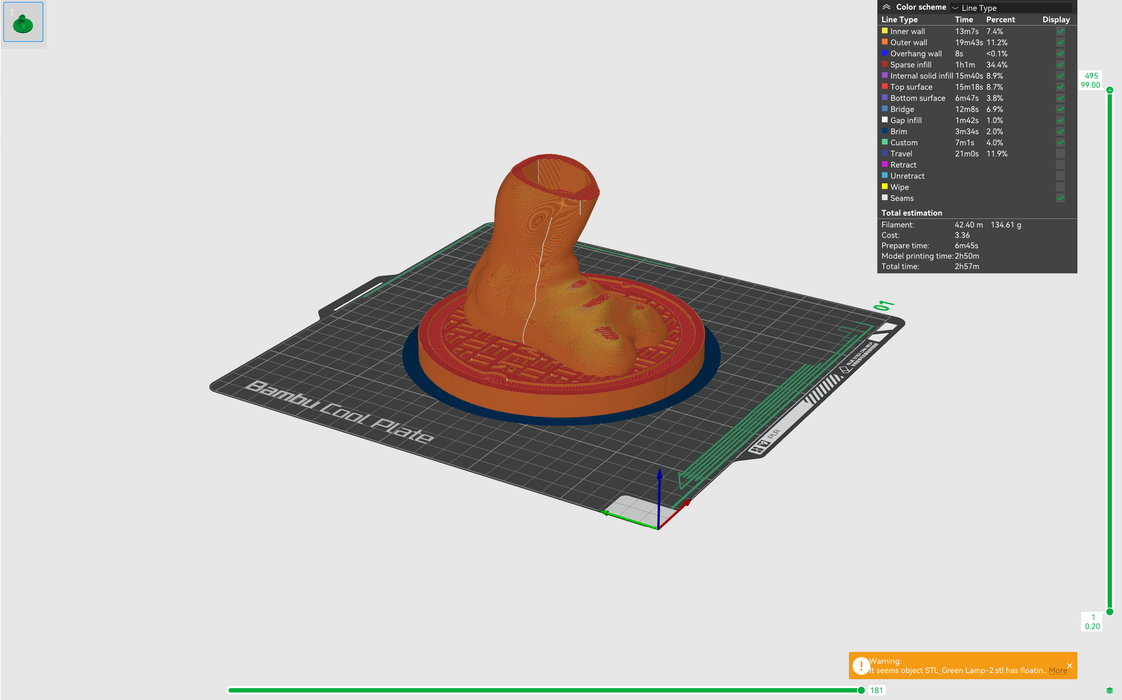Click the Outer wall color swatch
This screenshot has width=1122, height=700.
click(884, 43)
